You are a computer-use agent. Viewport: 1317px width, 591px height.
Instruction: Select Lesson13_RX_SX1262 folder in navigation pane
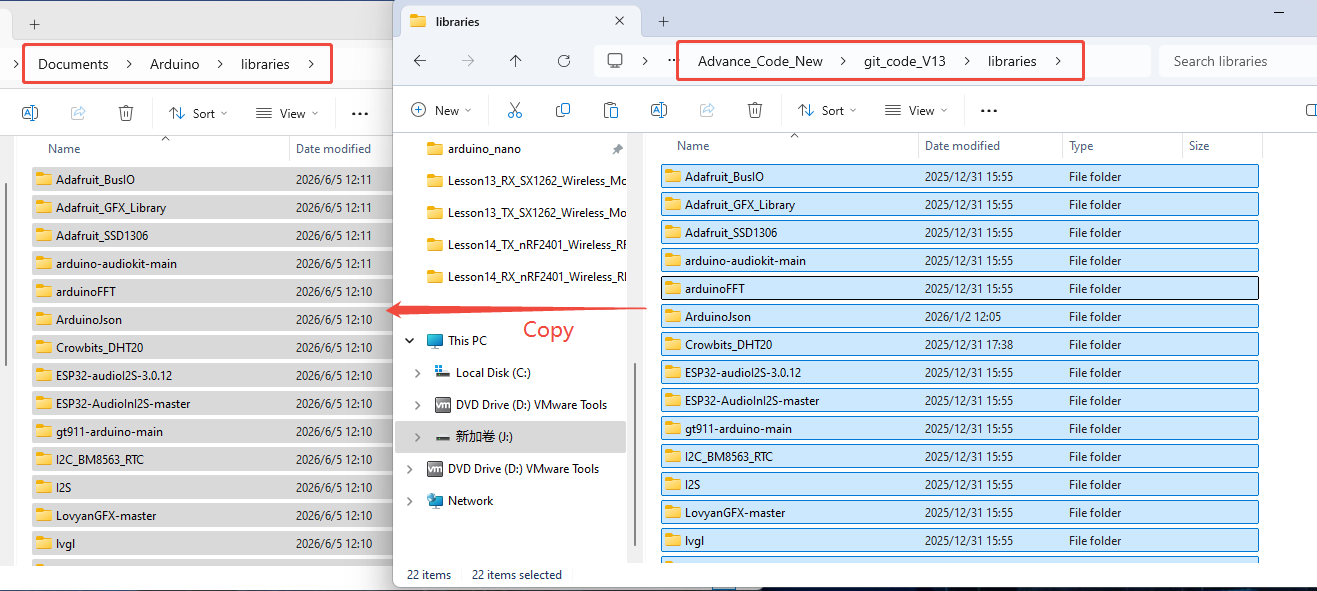coord(525,181)
